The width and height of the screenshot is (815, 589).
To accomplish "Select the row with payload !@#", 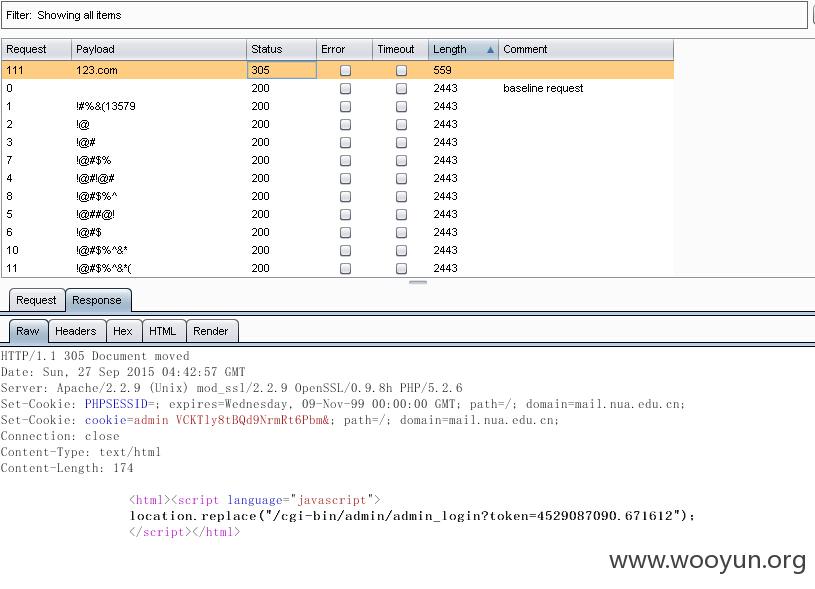I will tap(337, 142).
